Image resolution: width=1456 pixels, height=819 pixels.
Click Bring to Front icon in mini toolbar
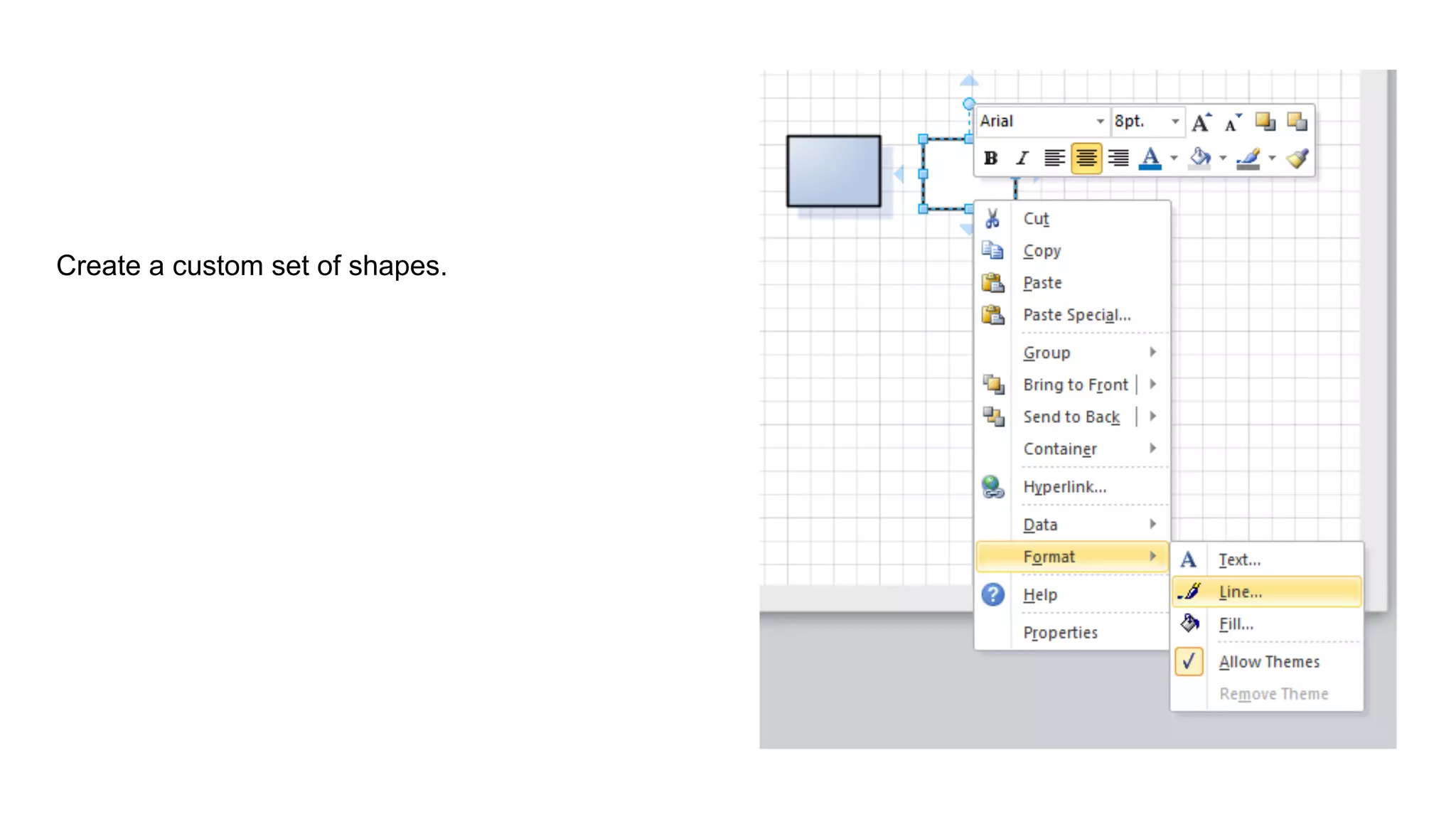[x=1265, y=122]
